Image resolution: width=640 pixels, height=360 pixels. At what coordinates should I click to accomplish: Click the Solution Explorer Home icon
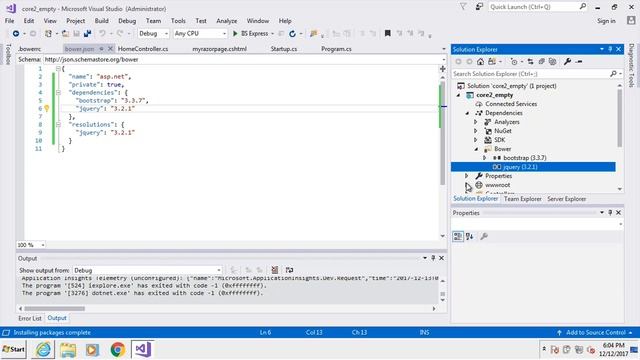pyautogui.click(x=480, y=62)
